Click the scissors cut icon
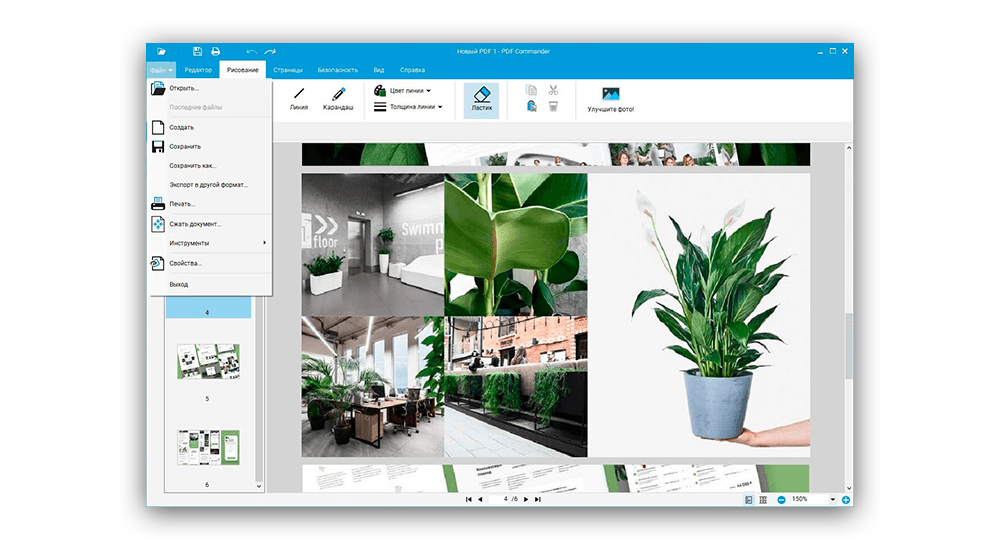1000x550 pixels. (x=553, y=90)
